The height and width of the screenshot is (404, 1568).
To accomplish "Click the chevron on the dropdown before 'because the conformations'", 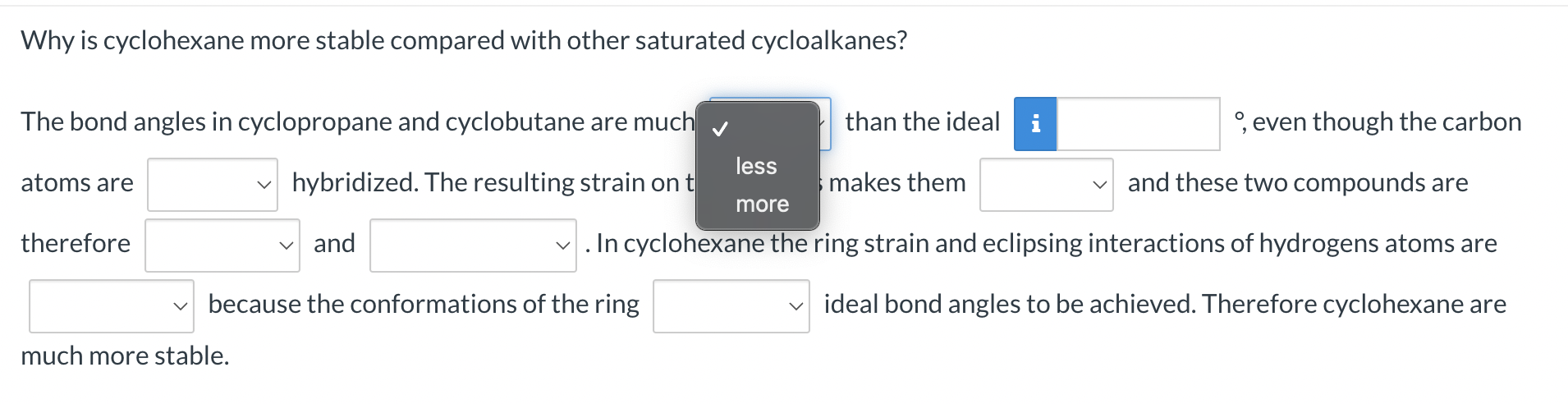I will tap(180, 306).
